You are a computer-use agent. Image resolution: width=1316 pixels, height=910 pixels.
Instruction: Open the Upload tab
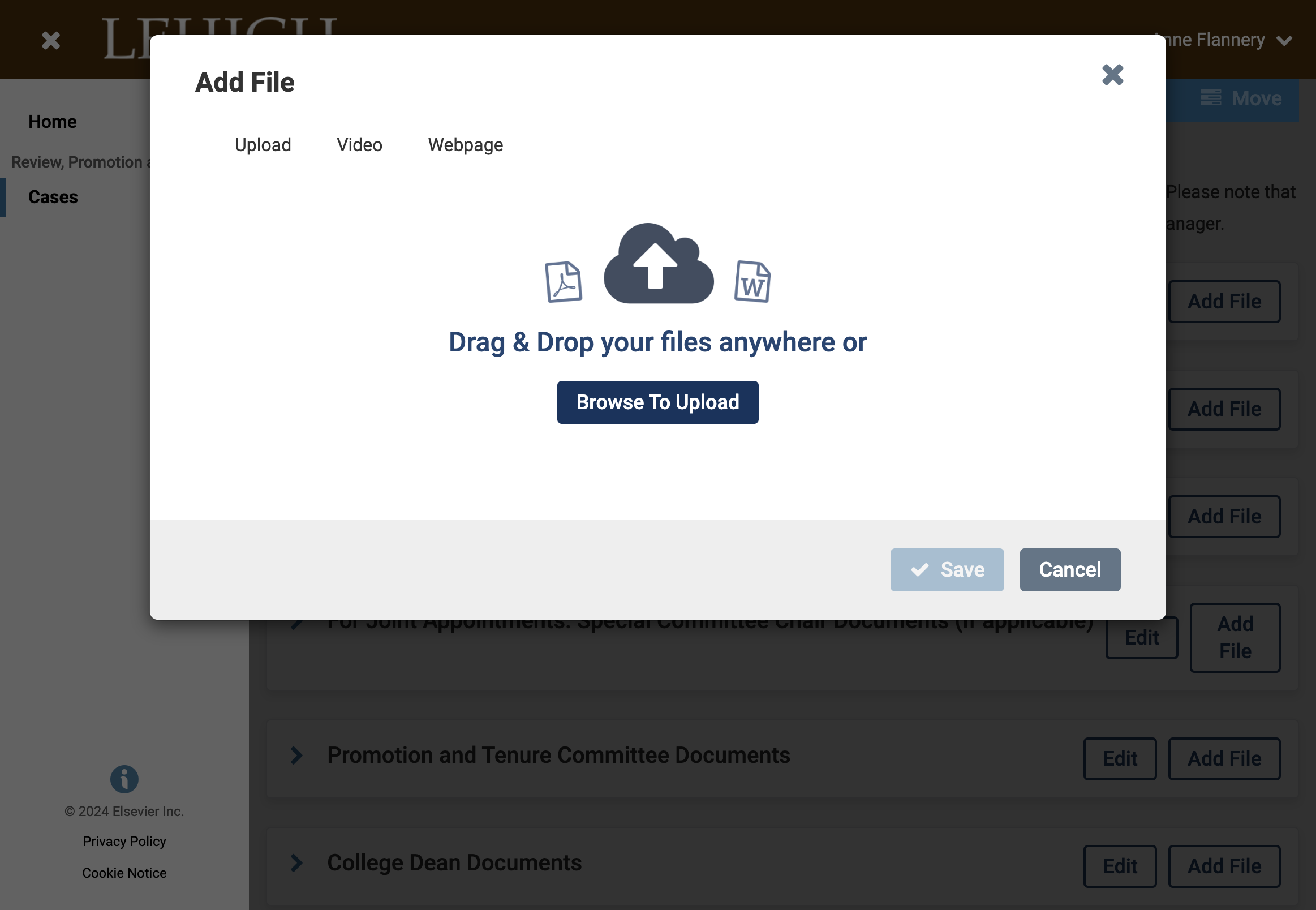point(263,145)
